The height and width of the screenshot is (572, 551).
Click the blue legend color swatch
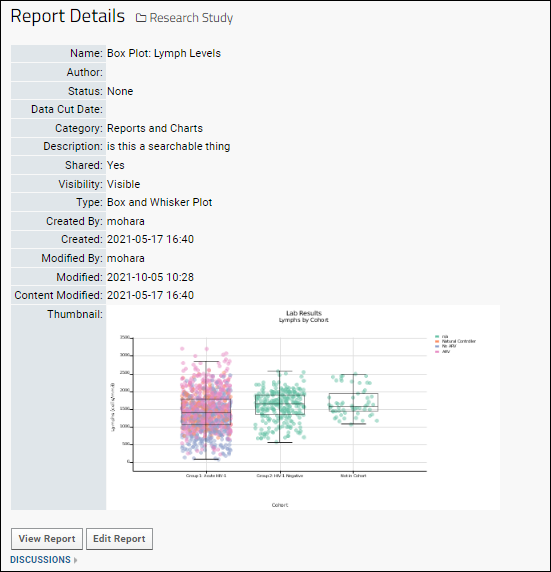pos(437,346)
